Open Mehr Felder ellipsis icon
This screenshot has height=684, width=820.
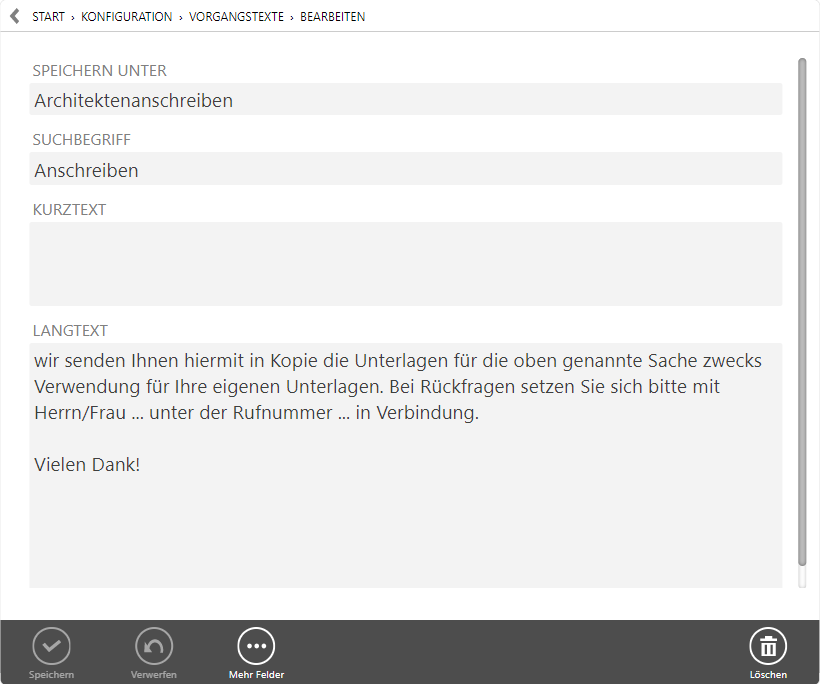tap(256, 647)
